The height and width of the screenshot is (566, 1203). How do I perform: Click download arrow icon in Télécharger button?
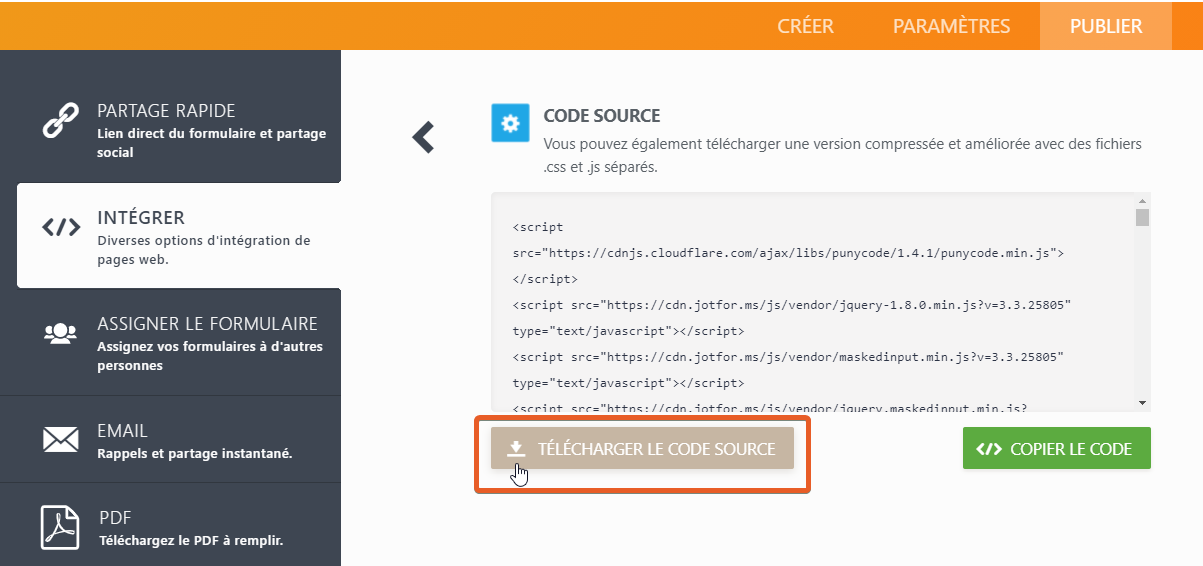point(516,449)
